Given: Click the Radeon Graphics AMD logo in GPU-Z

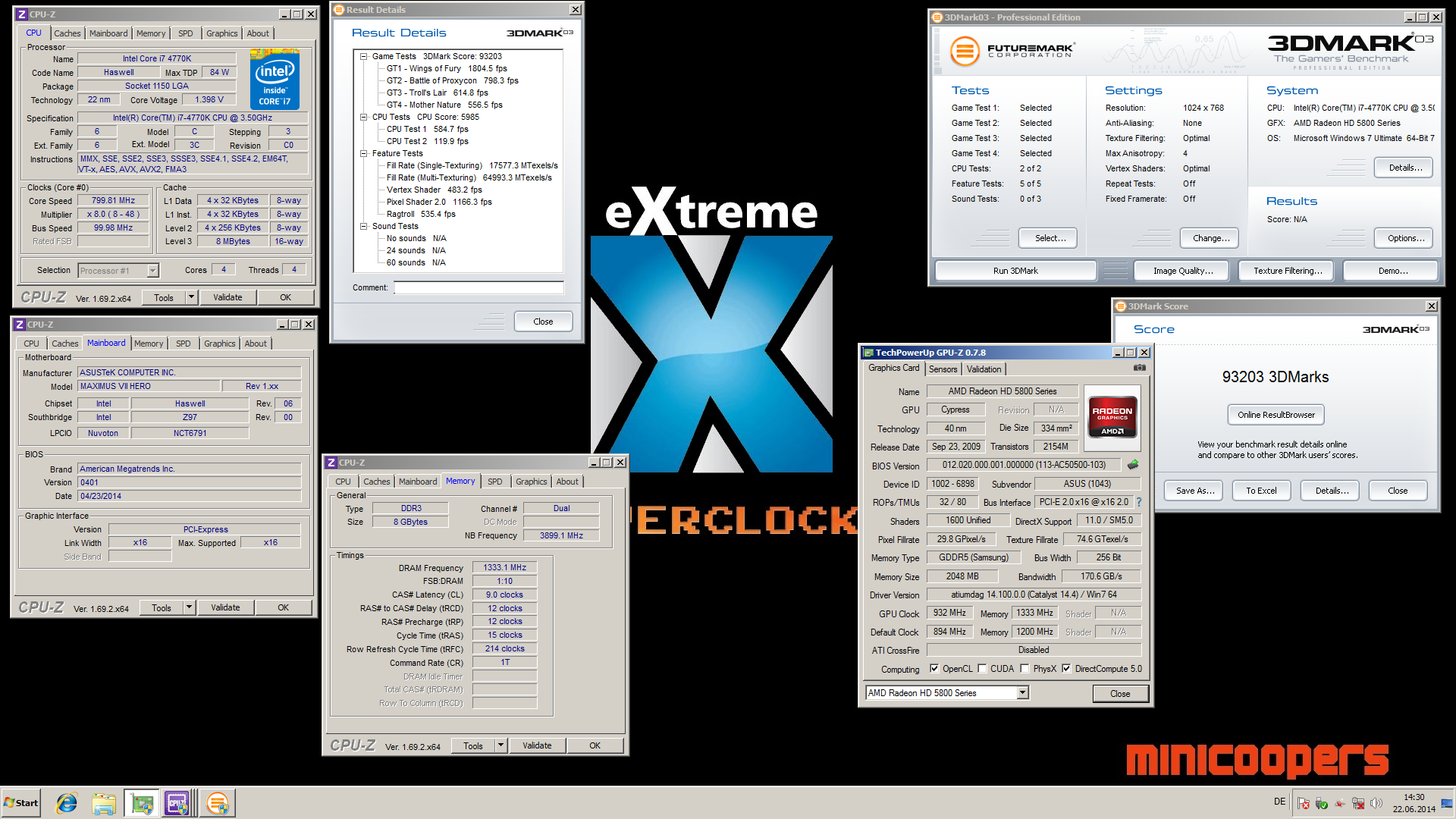Looking at the screenshot, I should click(1112, 417).
